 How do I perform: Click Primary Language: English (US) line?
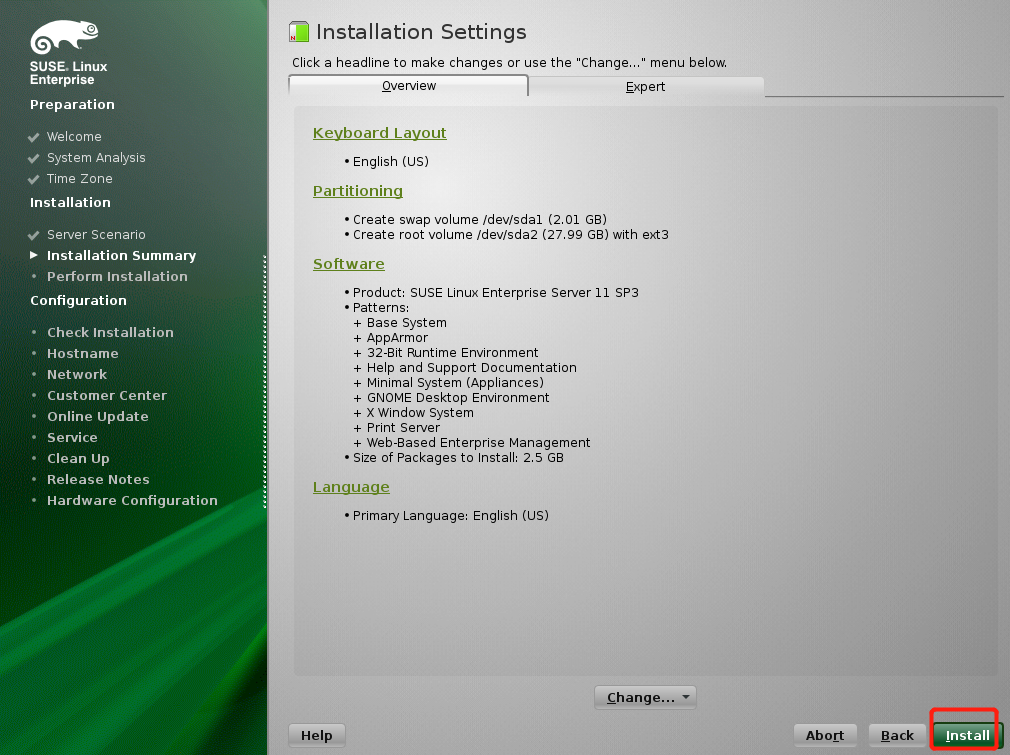[450, 516]
